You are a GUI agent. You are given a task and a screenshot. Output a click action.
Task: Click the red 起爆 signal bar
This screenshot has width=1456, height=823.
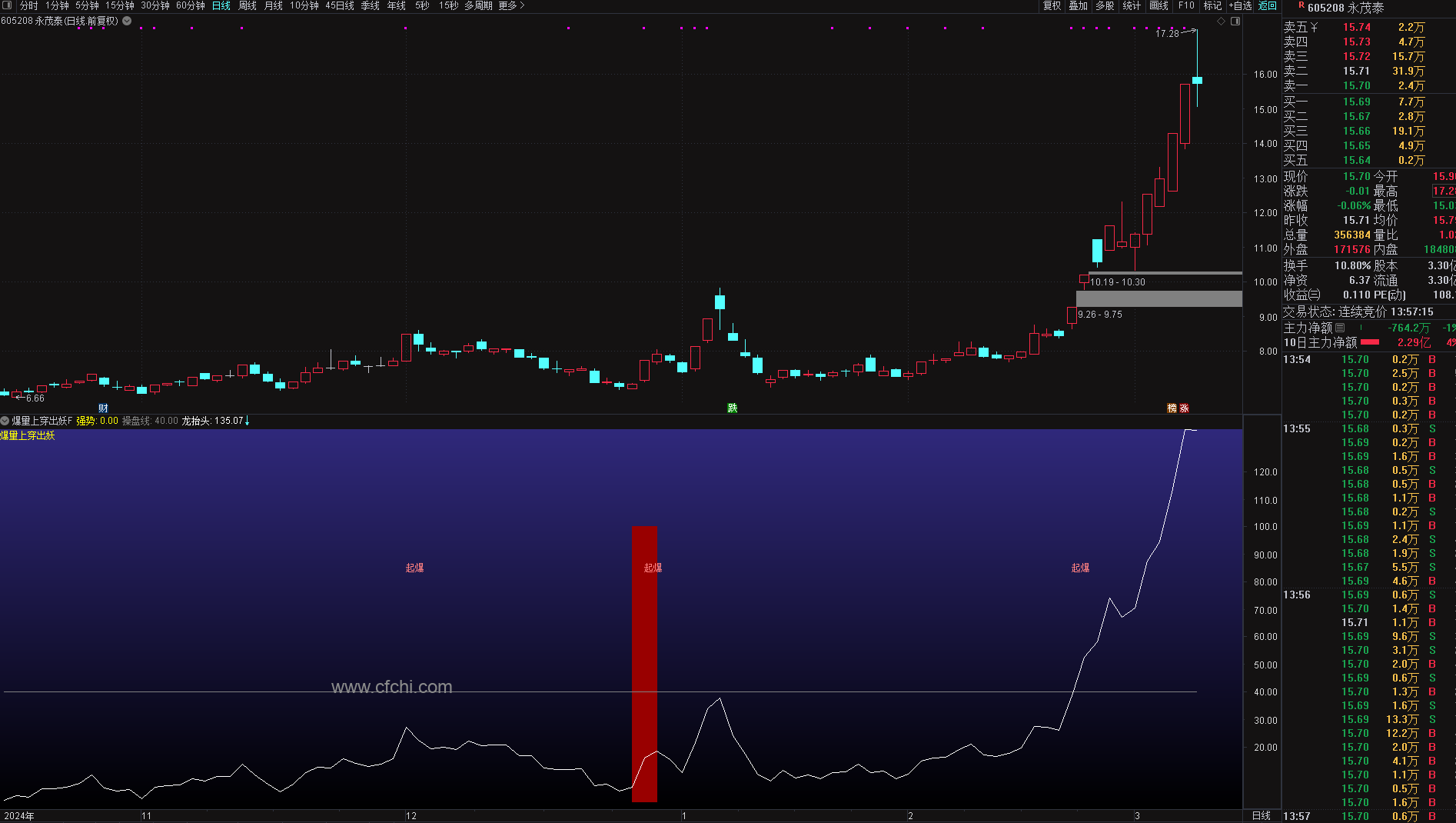[x=644, y=664]
